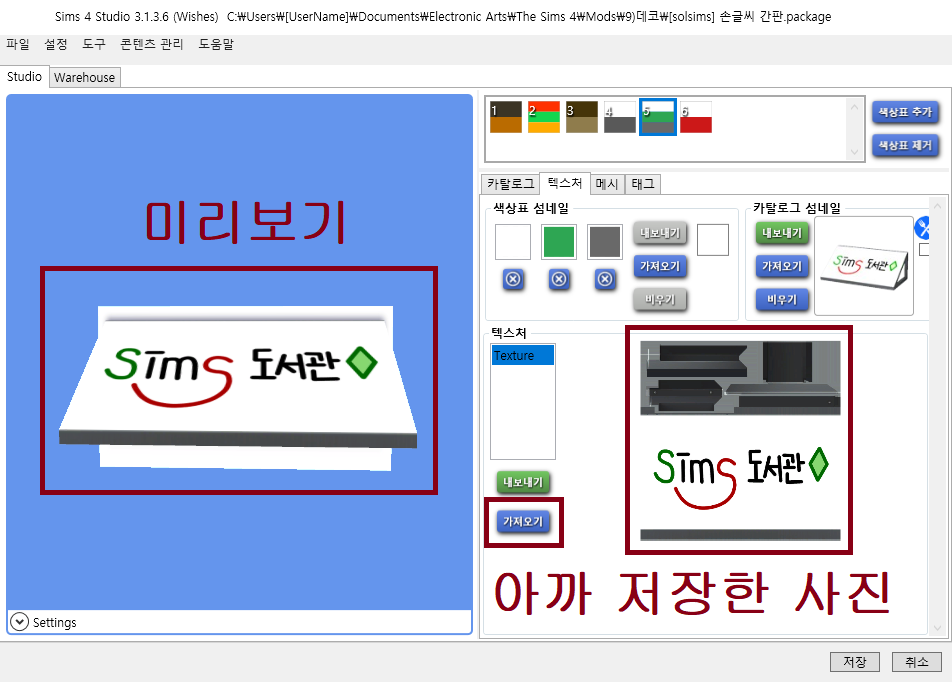Click the 취소 cancel button

917,662
